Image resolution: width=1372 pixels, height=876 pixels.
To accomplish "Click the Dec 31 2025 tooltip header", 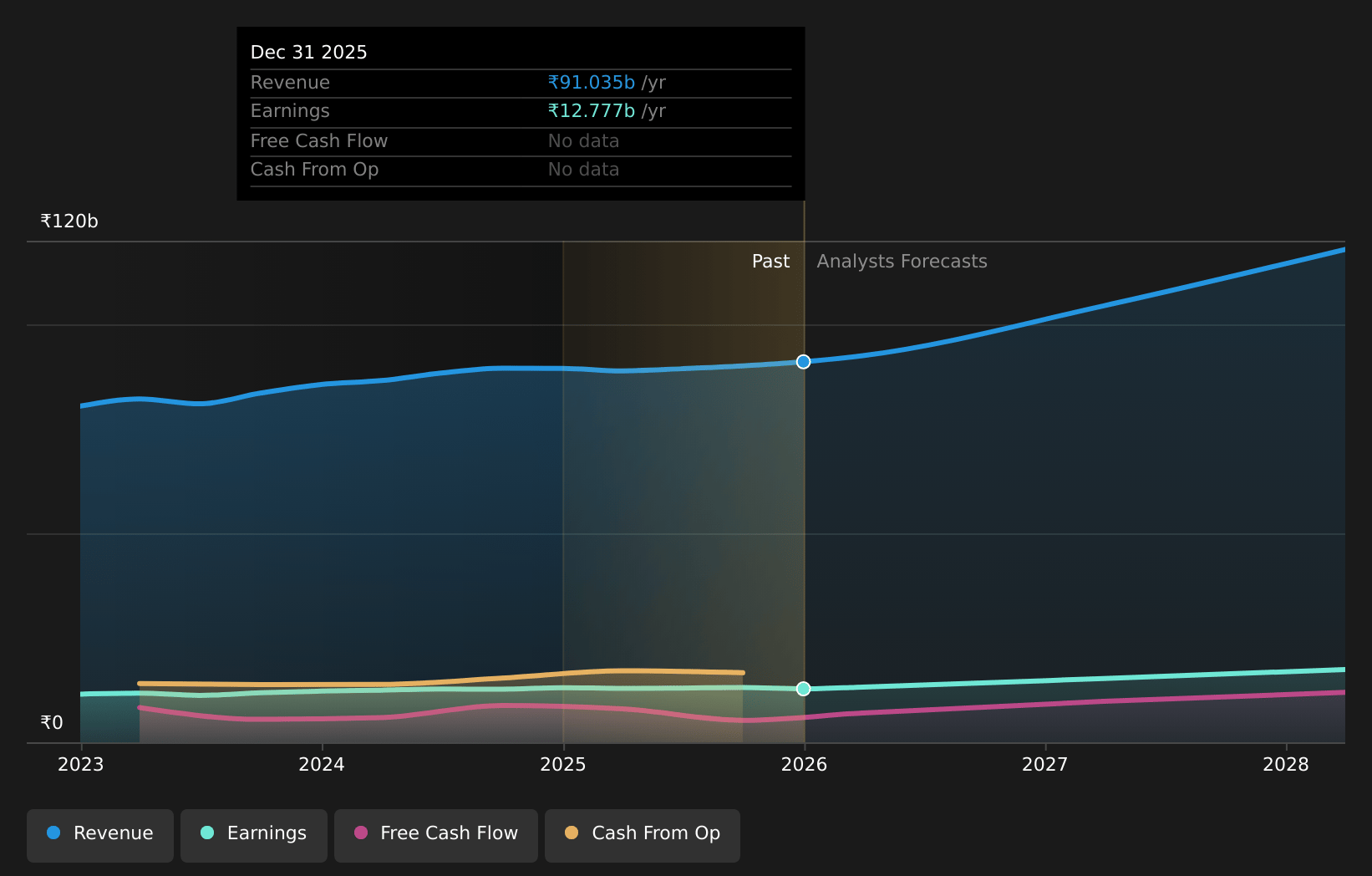I will [x=309, y=53].
